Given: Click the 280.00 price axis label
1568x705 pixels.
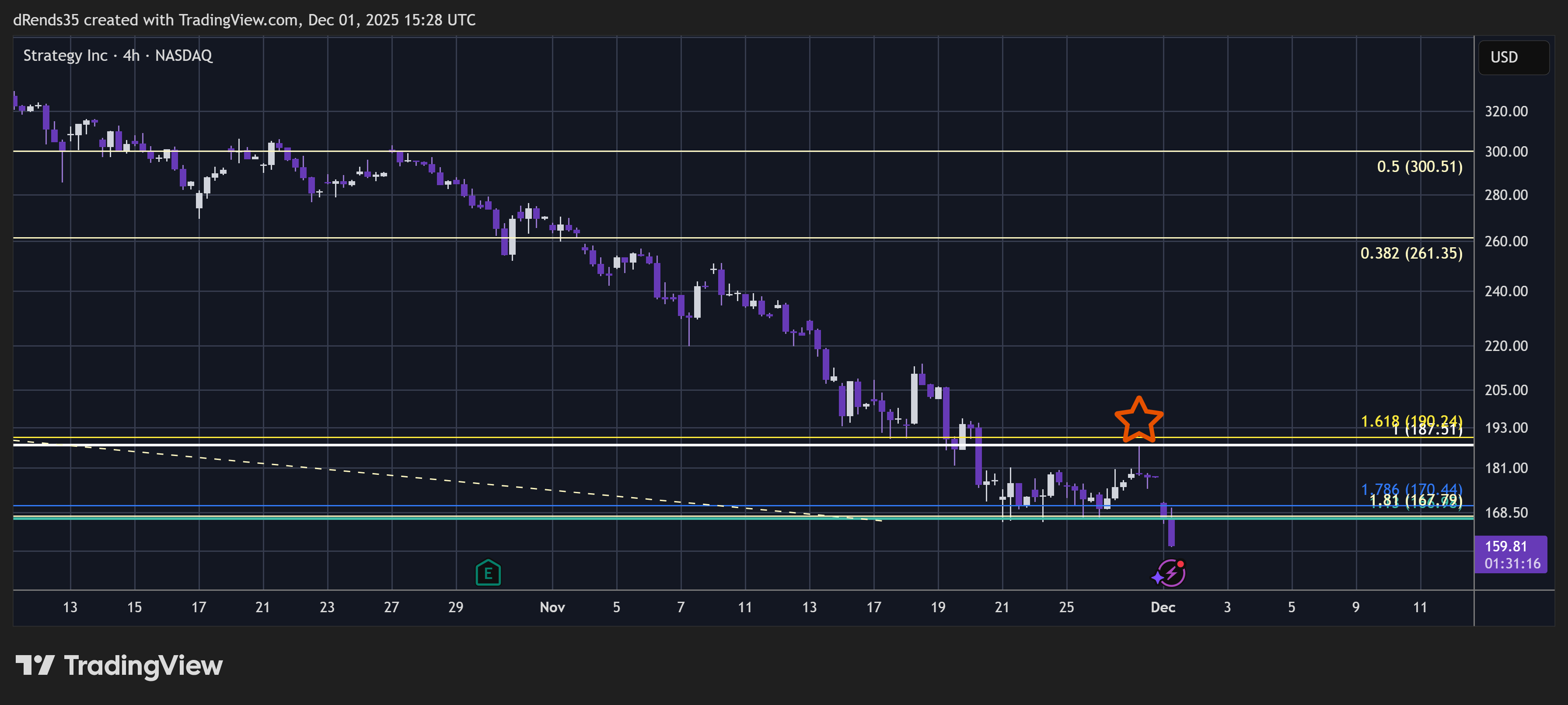Looking at the screenshot, I should click(x=1506, y=195).
